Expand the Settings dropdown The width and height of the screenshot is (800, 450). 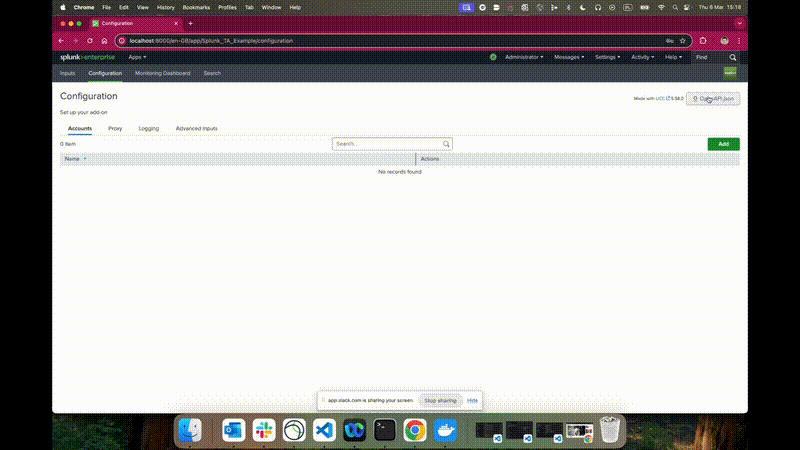[x=608, y=57]
